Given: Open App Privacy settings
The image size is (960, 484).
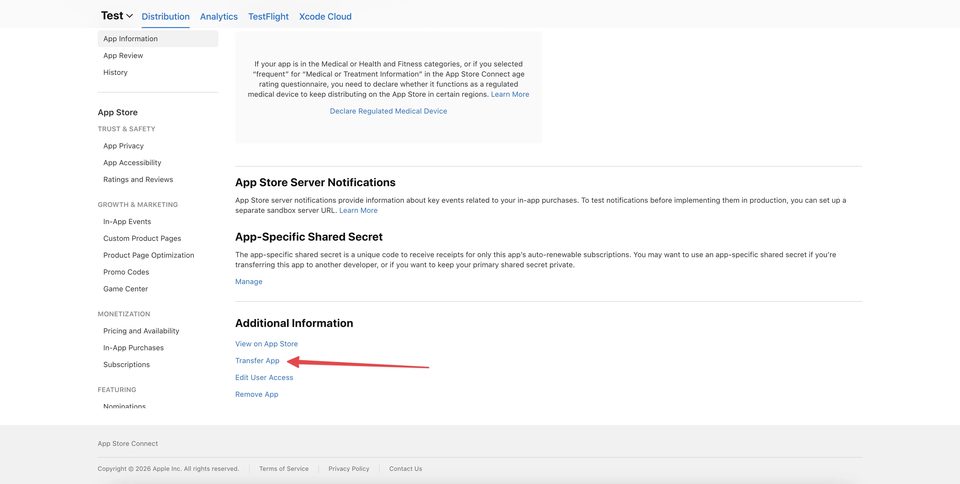Looking at the screenshot, I should (123, 146).
